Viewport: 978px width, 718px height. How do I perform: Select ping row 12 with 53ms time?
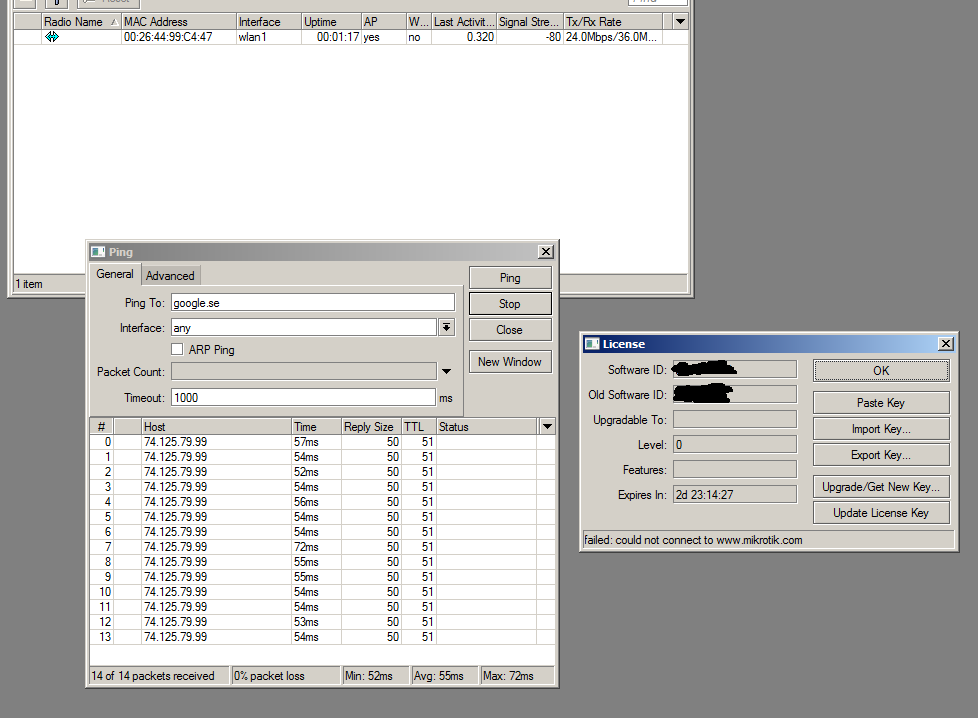(x=322, y=621)
